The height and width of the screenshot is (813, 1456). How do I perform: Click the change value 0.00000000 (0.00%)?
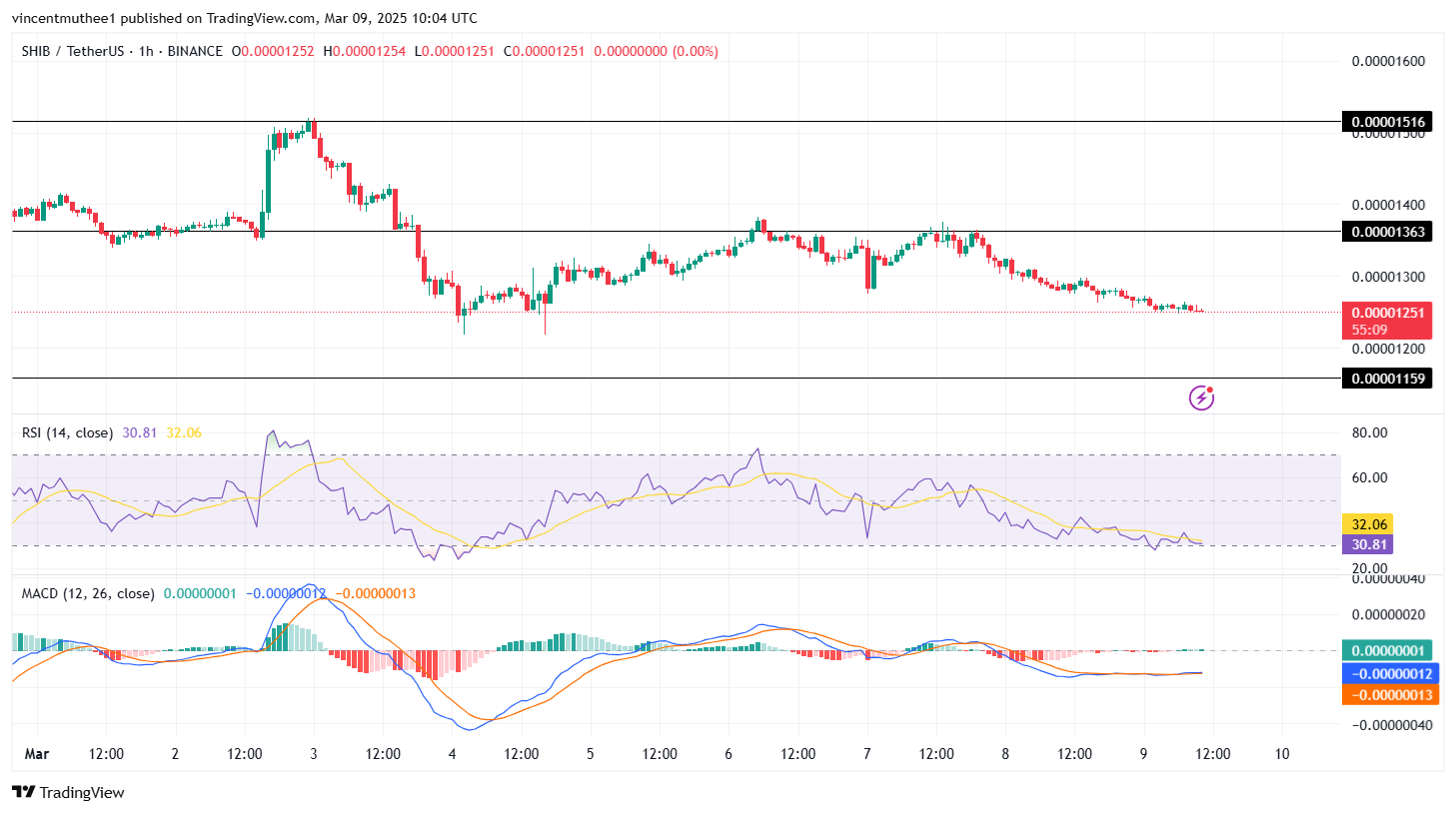coord(656,51)
